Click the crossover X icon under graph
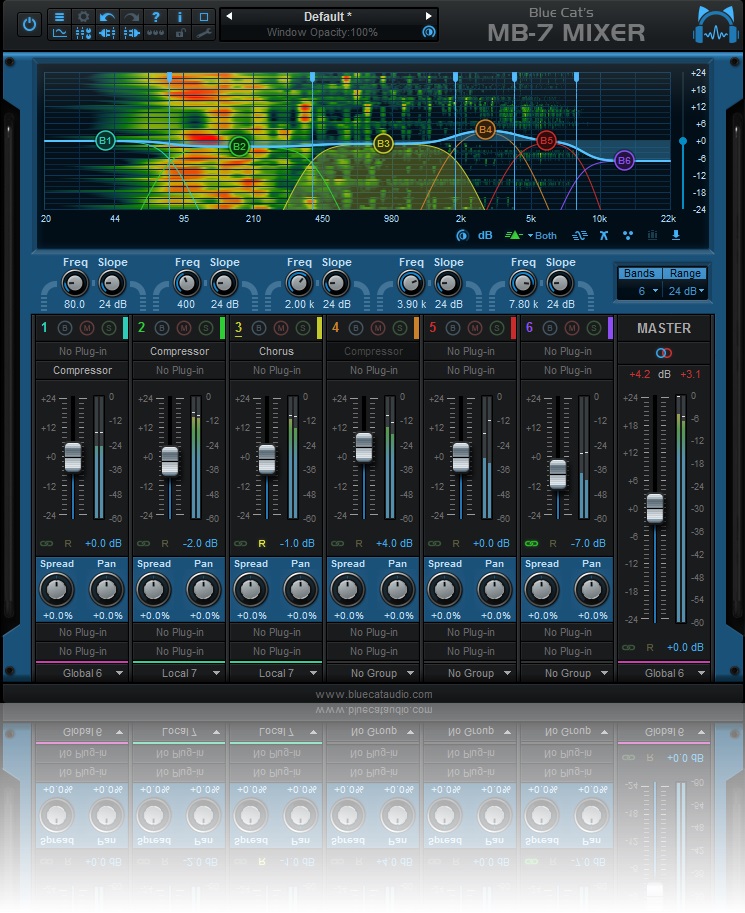Screen dimensions: 745x913 click(604, 235)
